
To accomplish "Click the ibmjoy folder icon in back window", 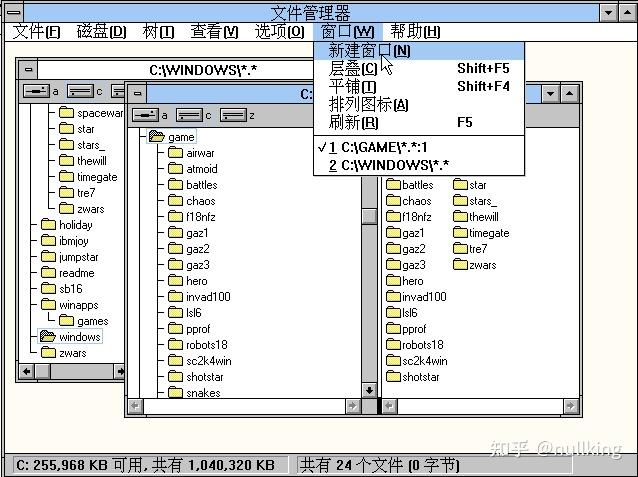I will [x=48, y=241].
